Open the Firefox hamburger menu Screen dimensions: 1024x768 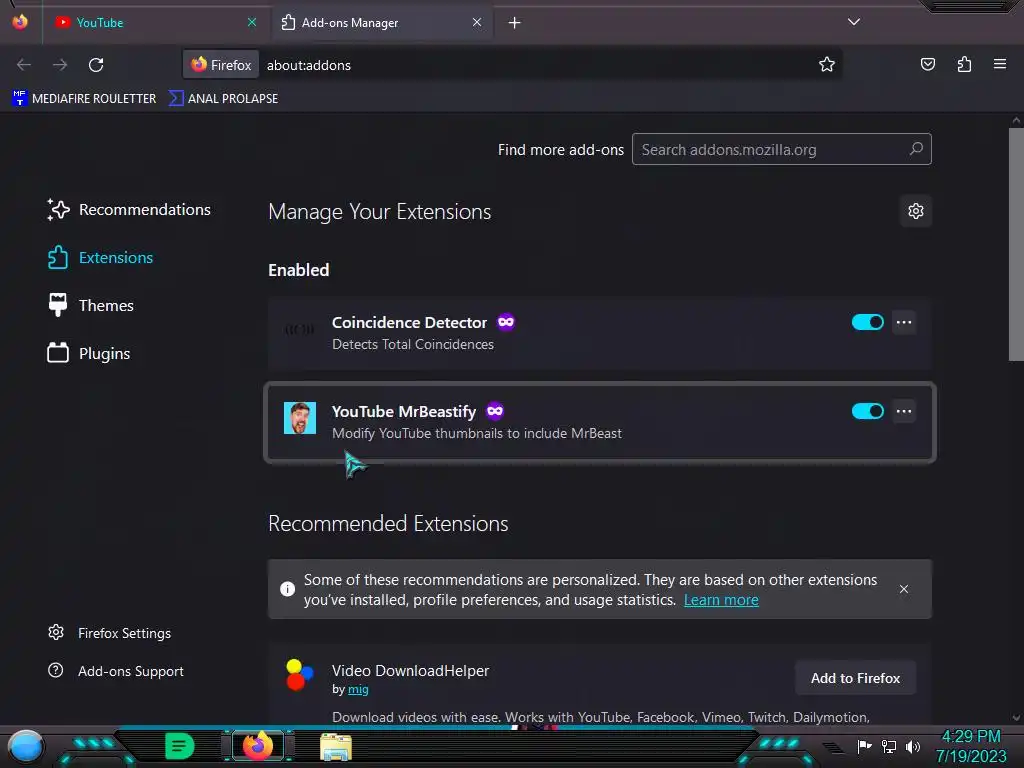coord(1000,64)
